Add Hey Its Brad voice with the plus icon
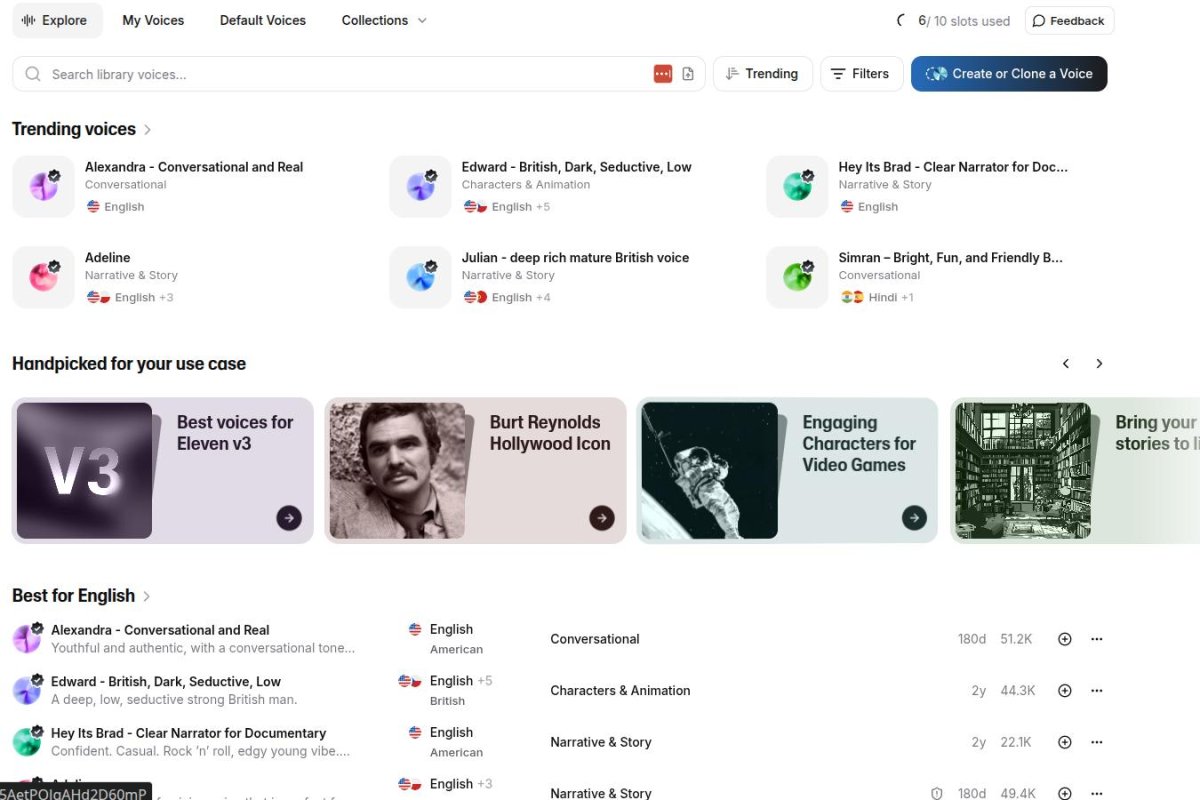The height and width of the screenshot is (800, 1200). point(1064,741)
